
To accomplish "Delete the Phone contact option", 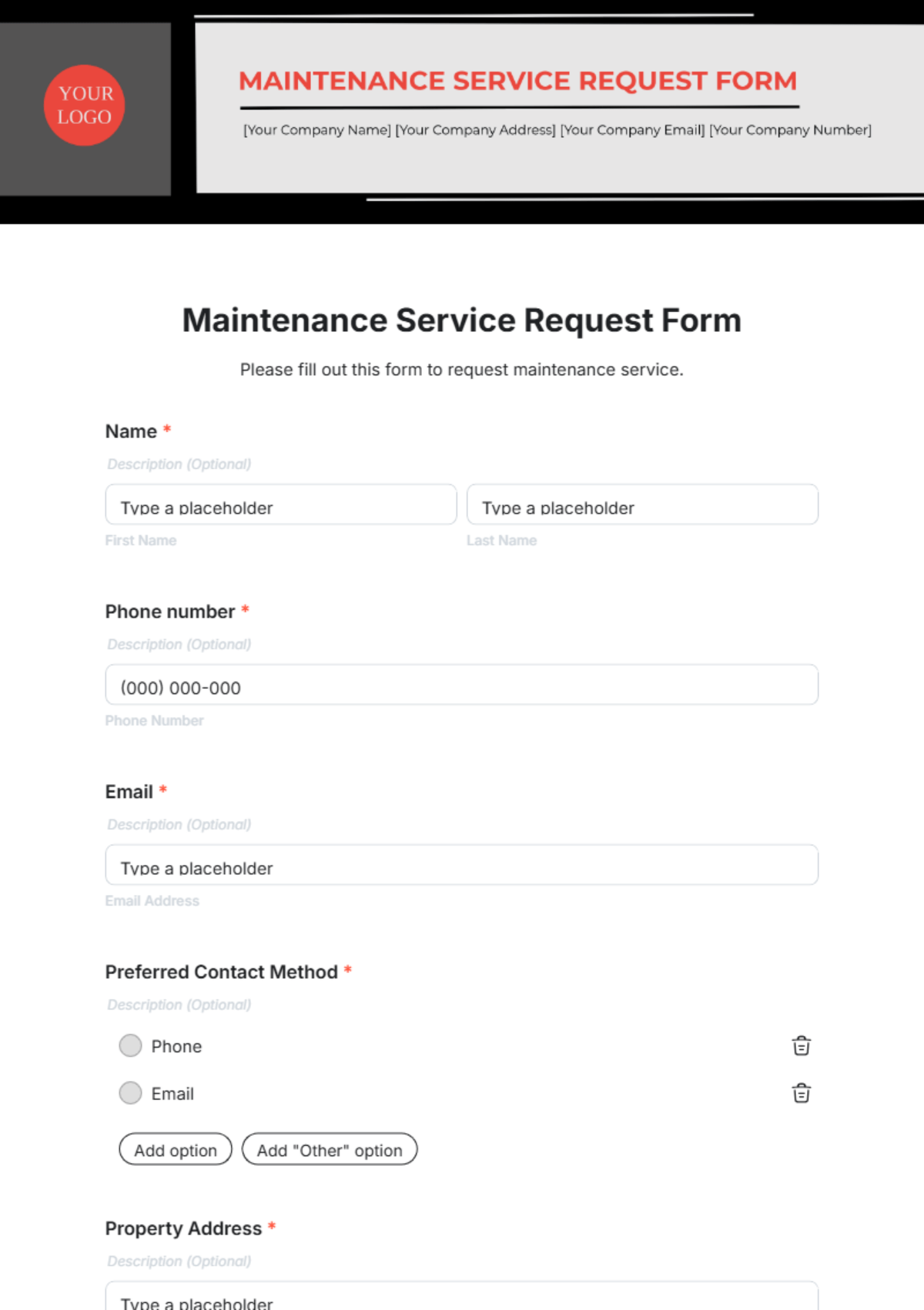I will (x=801, y=1046).
